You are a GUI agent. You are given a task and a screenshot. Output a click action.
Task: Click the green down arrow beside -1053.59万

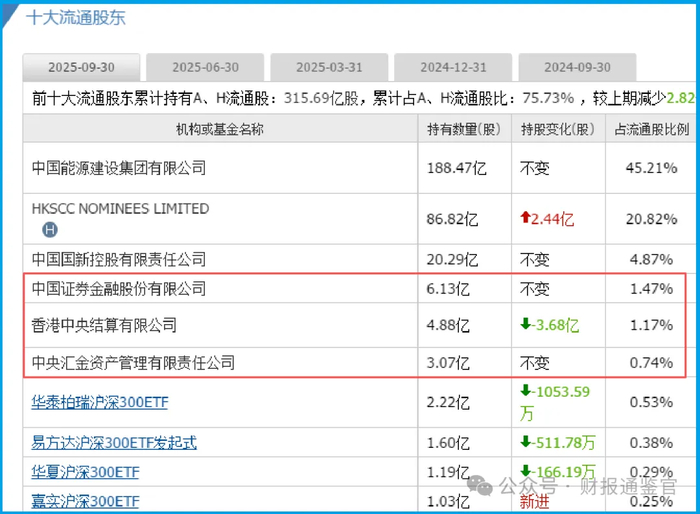pos(525,390)
